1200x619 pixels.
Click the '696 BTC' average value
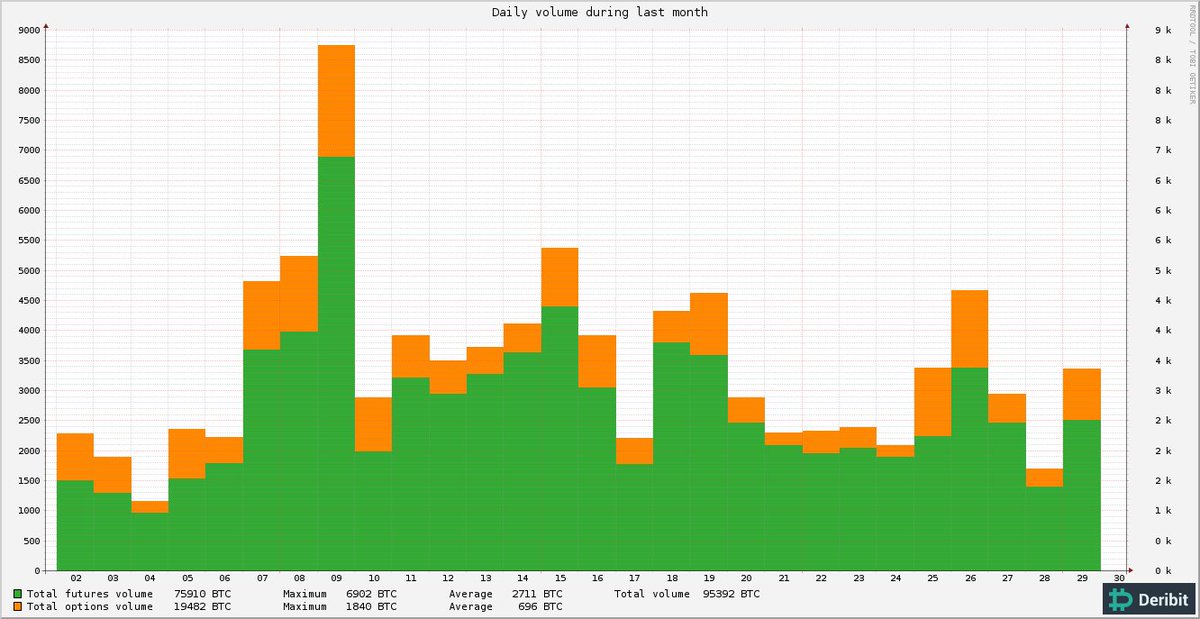[x=541, y=606]
